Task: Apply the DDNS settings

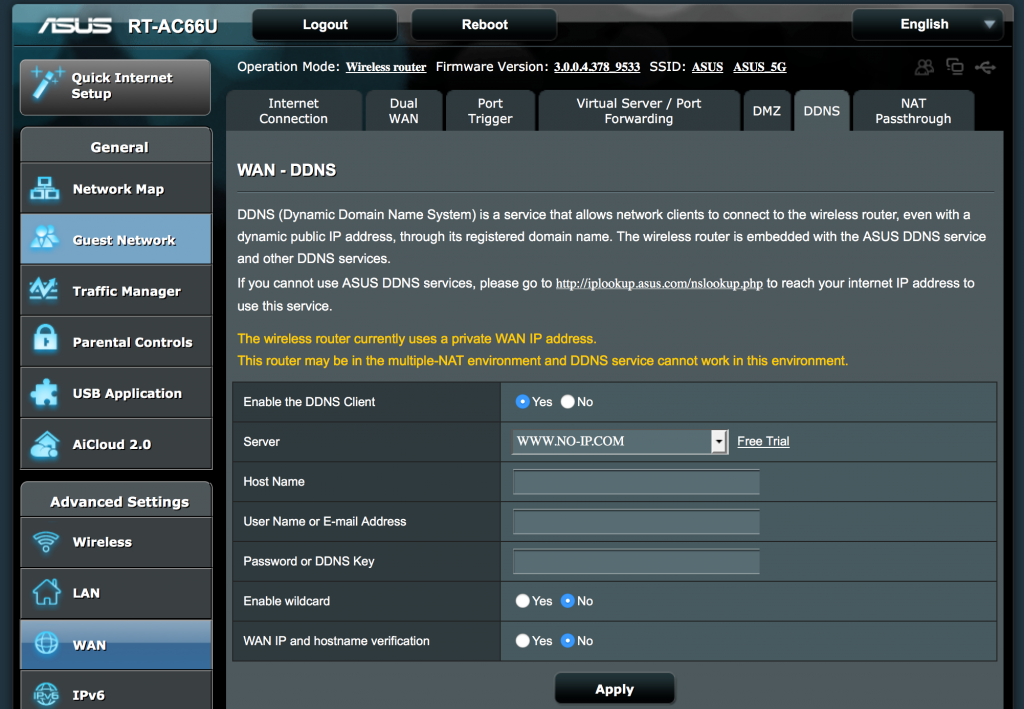Action: [615, 689]
